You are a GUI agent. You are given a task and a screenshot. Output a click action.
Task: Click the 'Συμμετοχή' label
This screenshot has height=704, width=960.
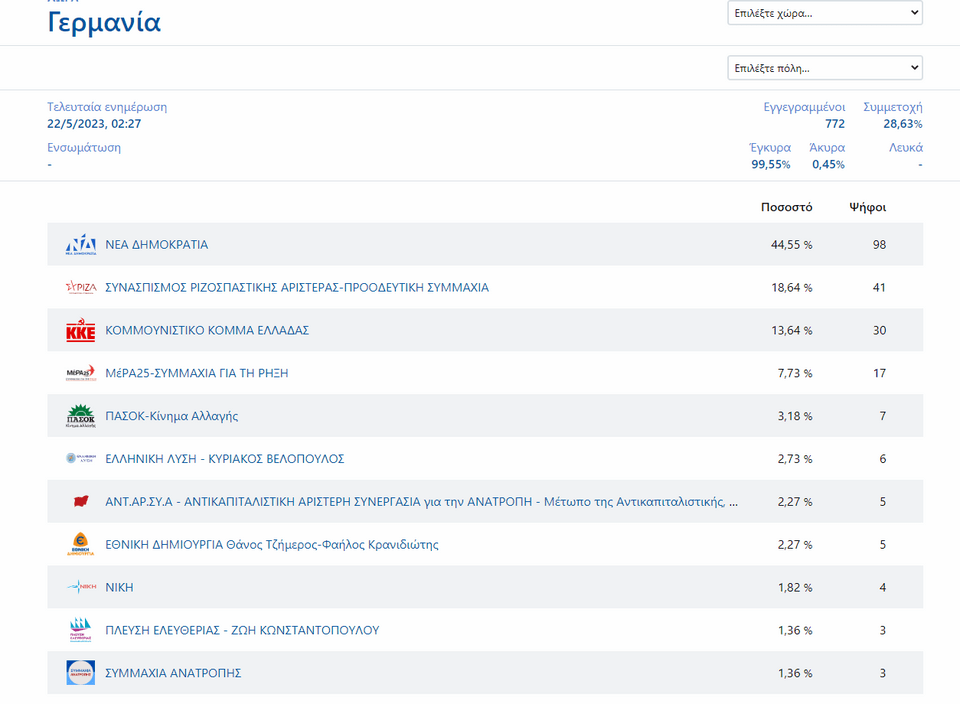tap(893, 107)
